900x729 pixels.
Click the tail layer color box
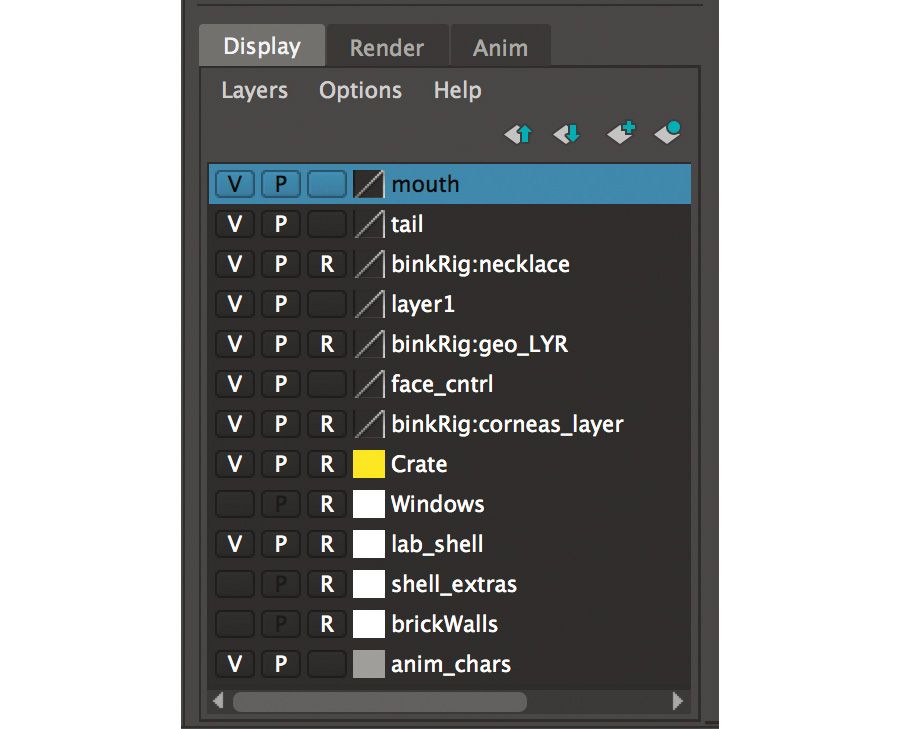pos(368,224)
